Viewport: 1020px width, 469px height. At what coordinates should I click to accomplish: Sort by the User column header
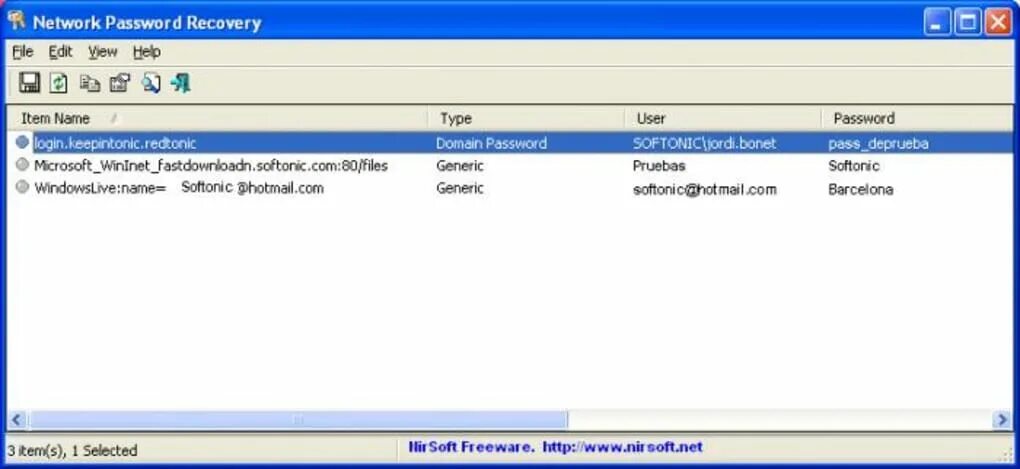(723, 118)
